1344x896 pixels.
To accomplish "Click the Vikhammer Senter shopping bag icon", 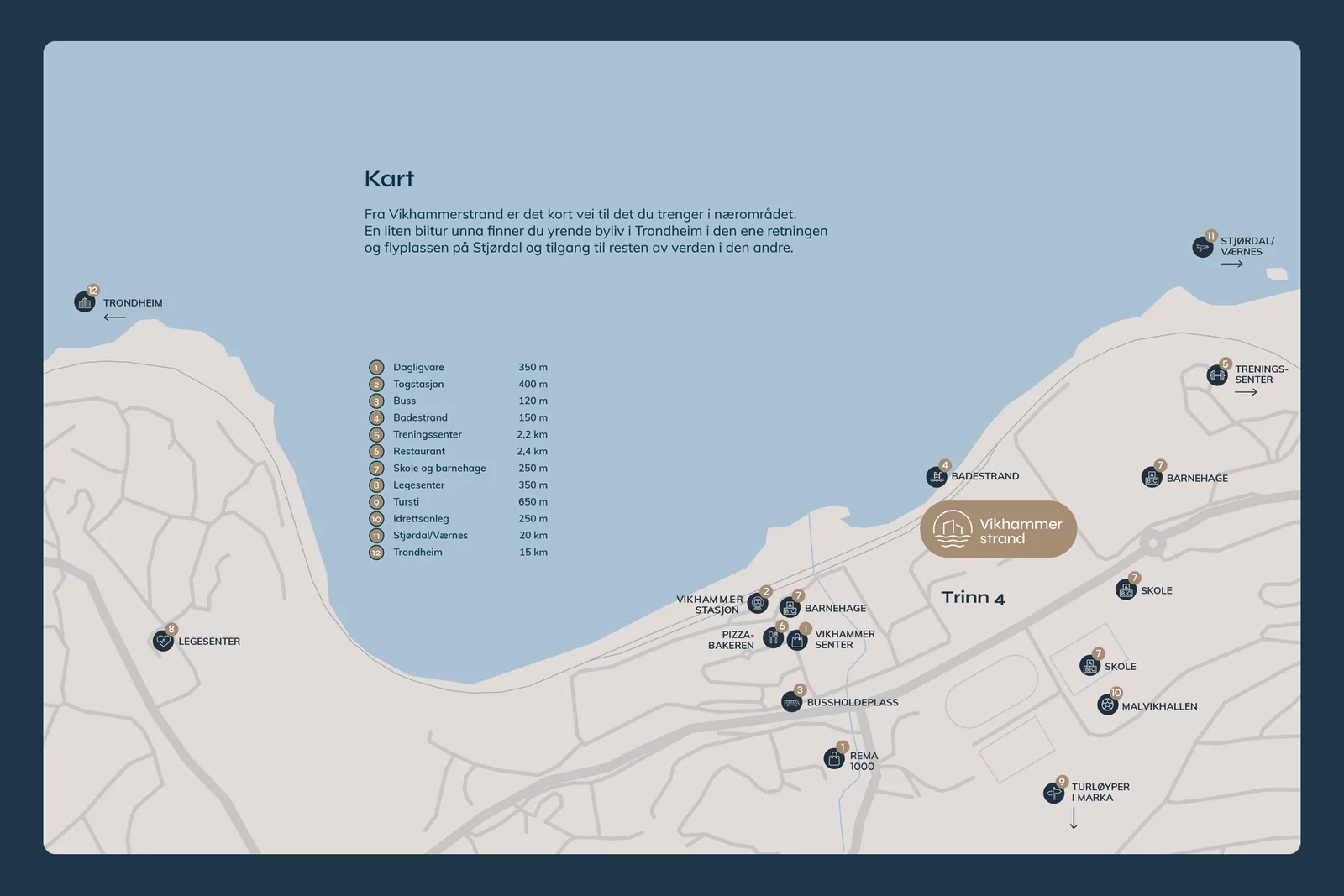I will [x=797, y=640].
